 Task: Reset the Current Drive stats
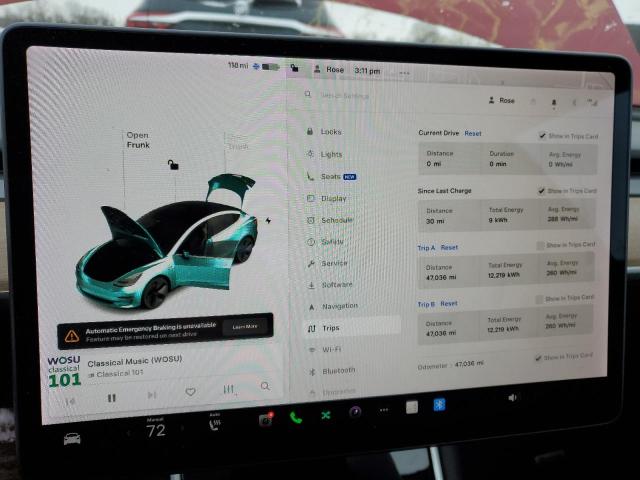point(473,133)
